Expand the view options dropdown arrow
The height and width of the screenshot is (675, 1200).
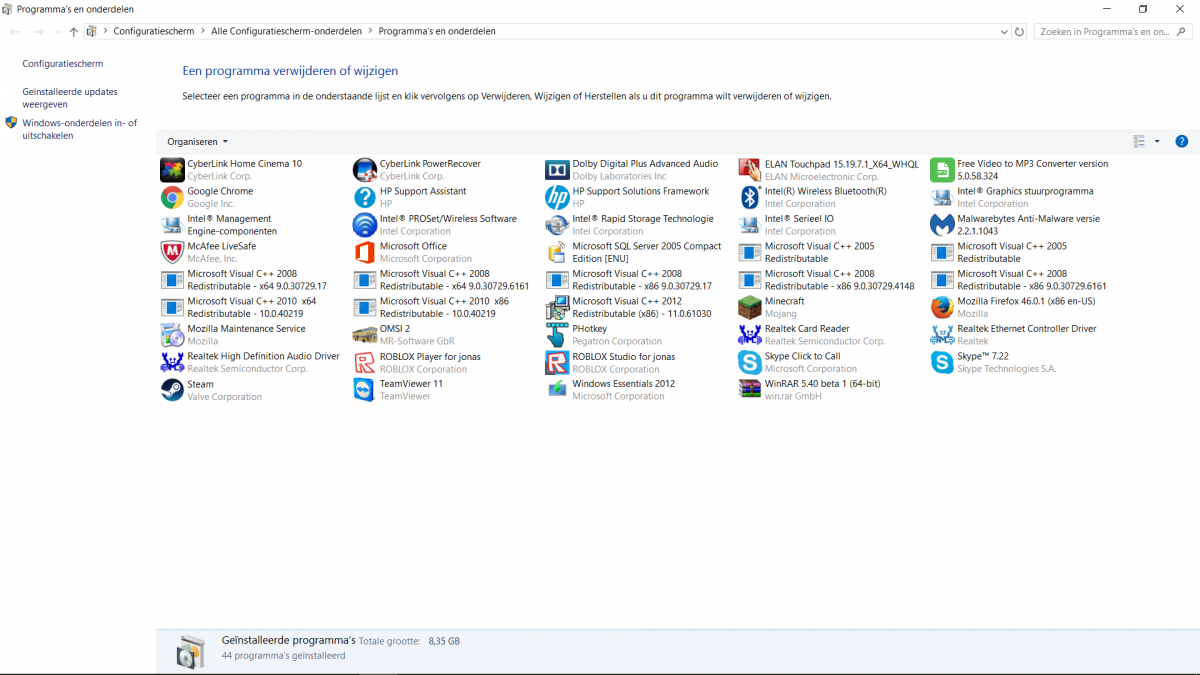tap(1157, 142)
